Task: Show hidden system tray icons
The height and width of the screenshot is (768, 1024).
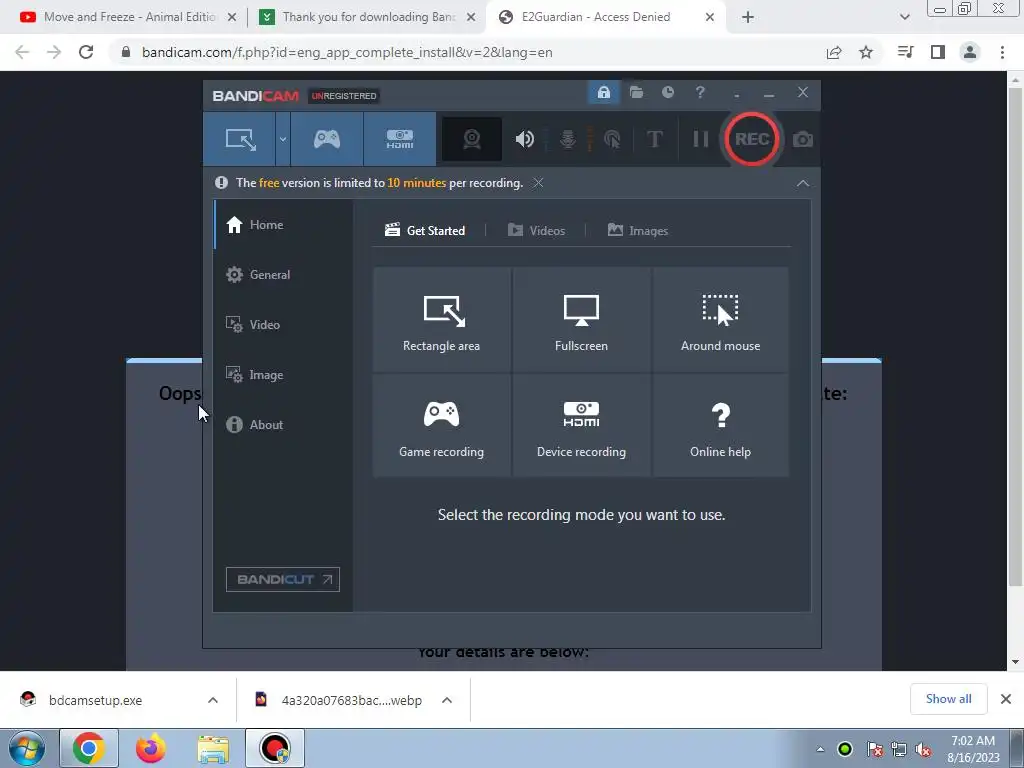Action: tap(820, 749)
